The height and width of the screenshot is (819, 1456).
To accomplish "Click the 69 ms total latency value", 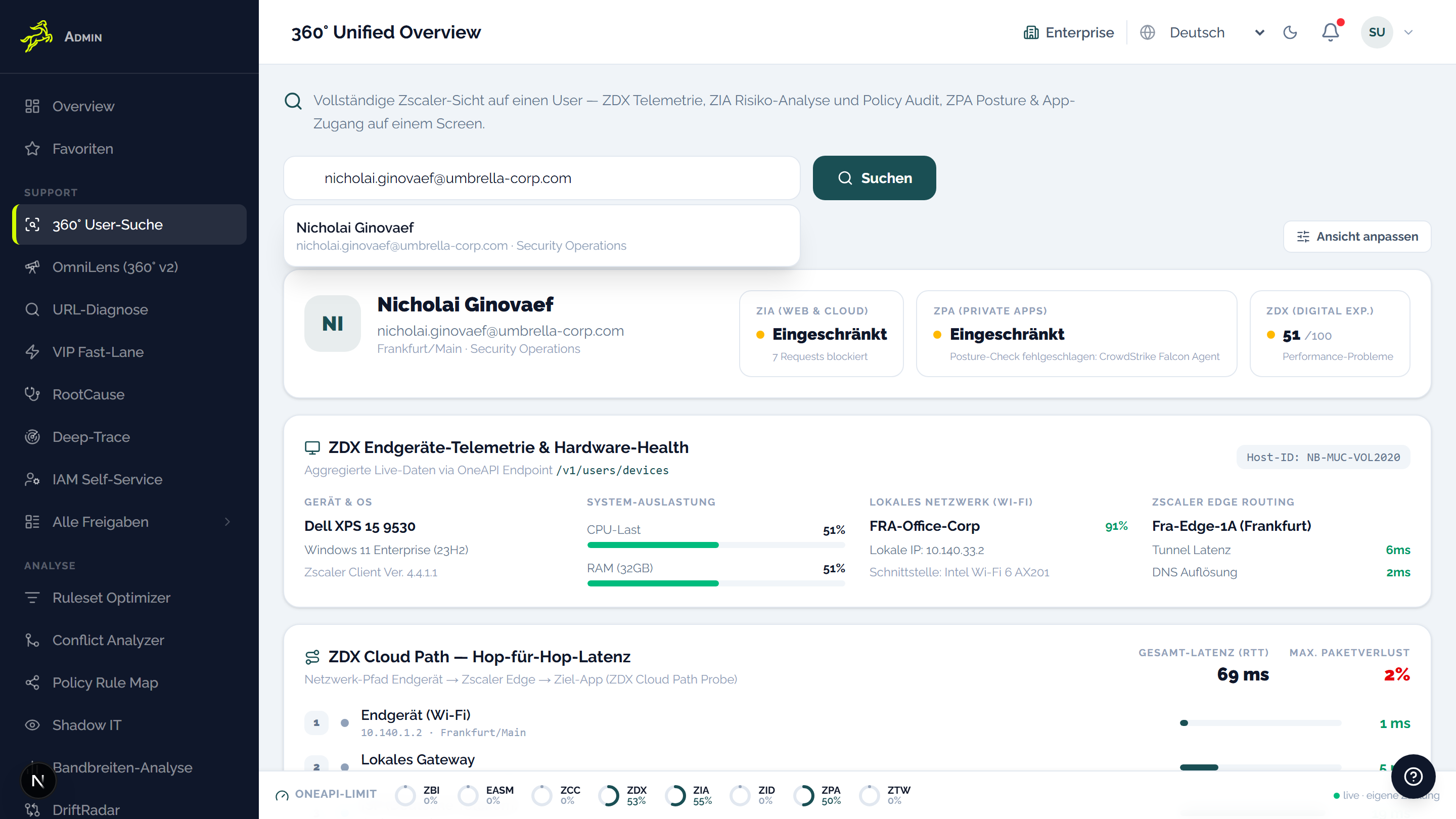I will pos(1243,674).
